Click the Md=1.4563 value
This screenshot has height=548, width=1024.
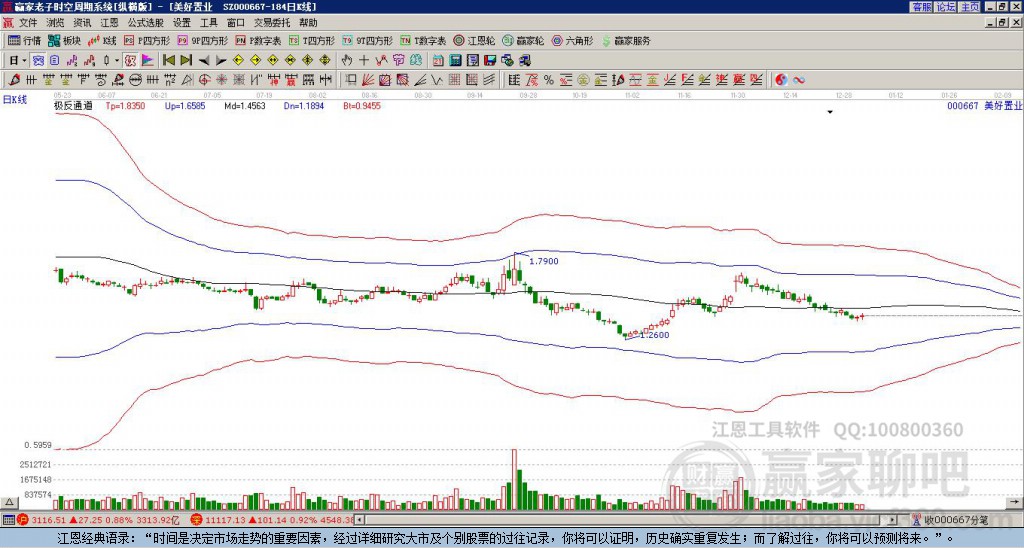coord(245,105)
